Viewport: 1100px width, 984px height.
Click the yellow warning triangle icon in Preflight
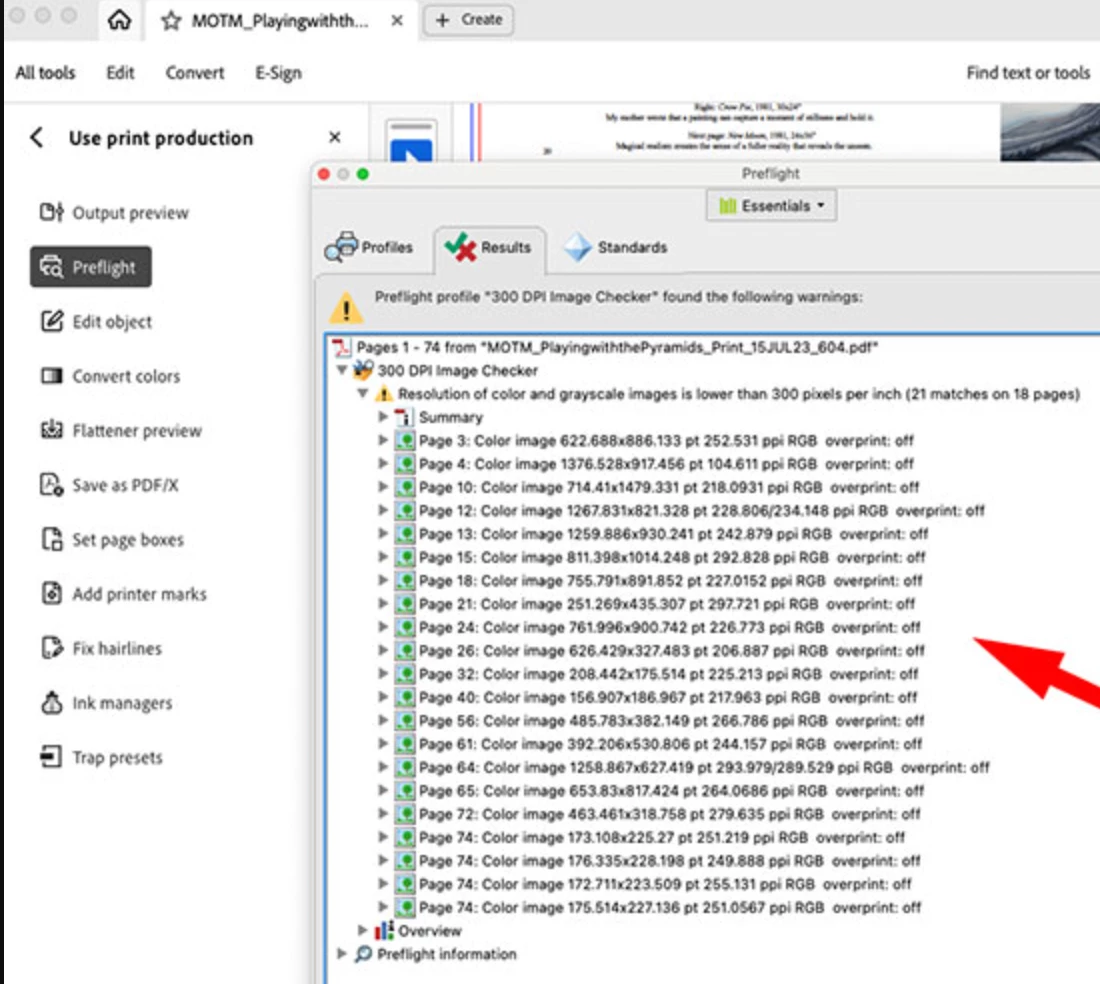click(347, 308)
